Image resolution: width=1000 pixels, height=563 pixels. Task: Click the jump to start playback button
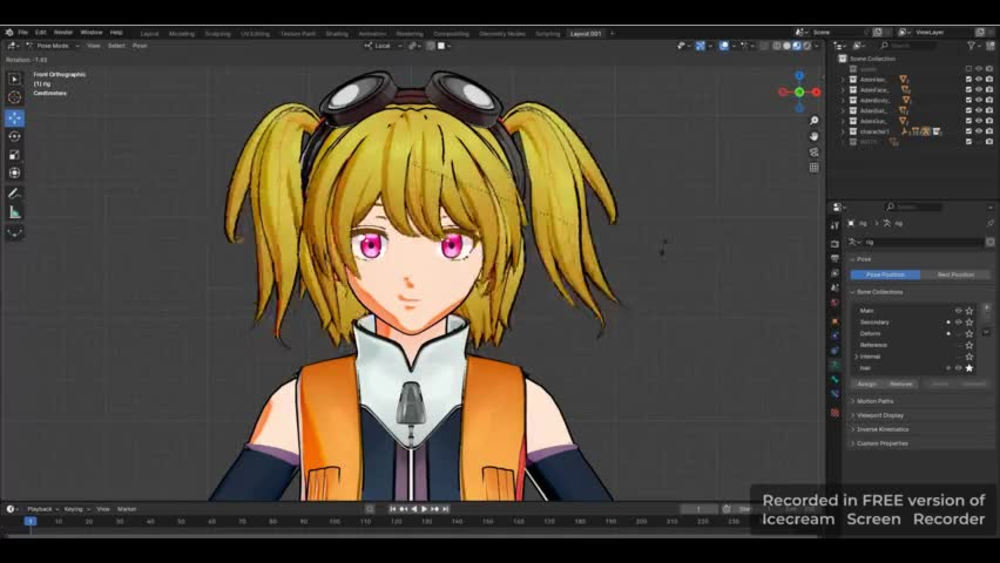tap(393, 509)
